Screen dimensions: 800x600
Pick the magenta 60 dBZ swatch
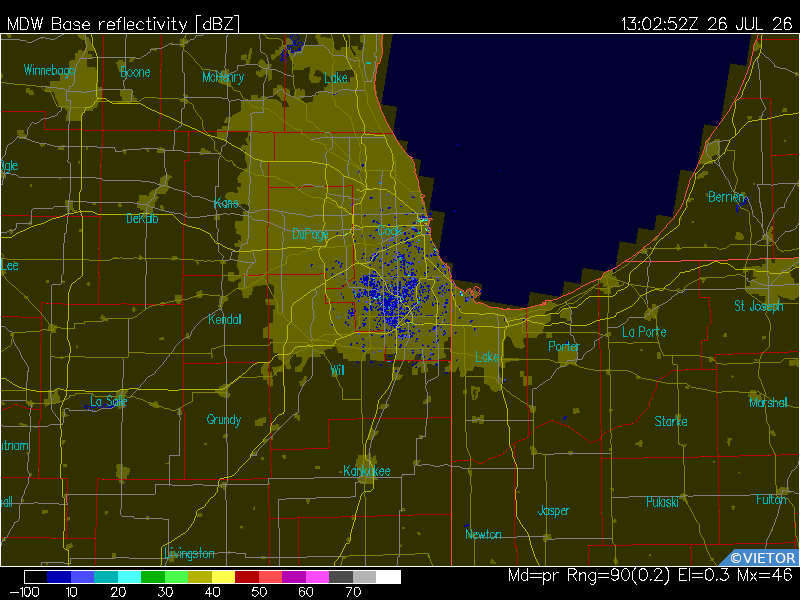coord(317,577)
